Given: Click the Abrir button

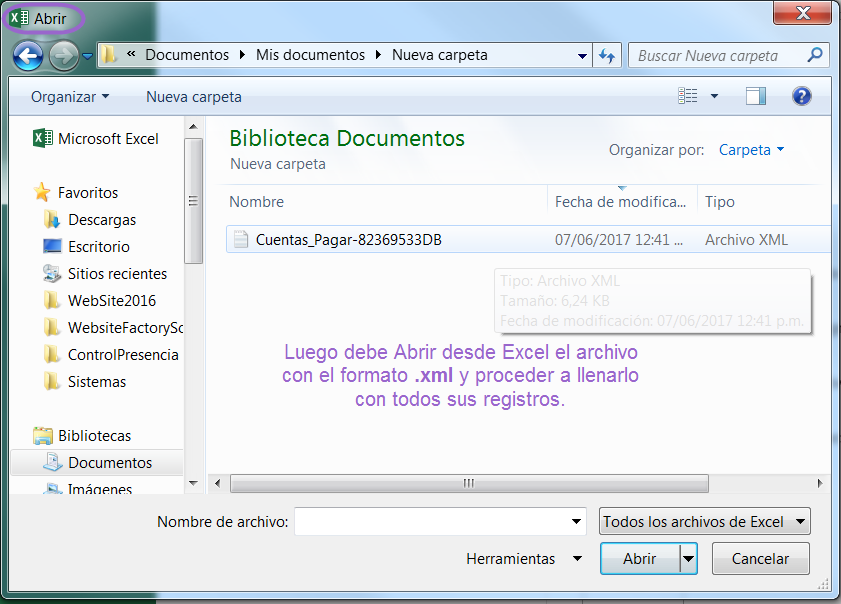Looking at the screenshot, I should tap(640, 559).
